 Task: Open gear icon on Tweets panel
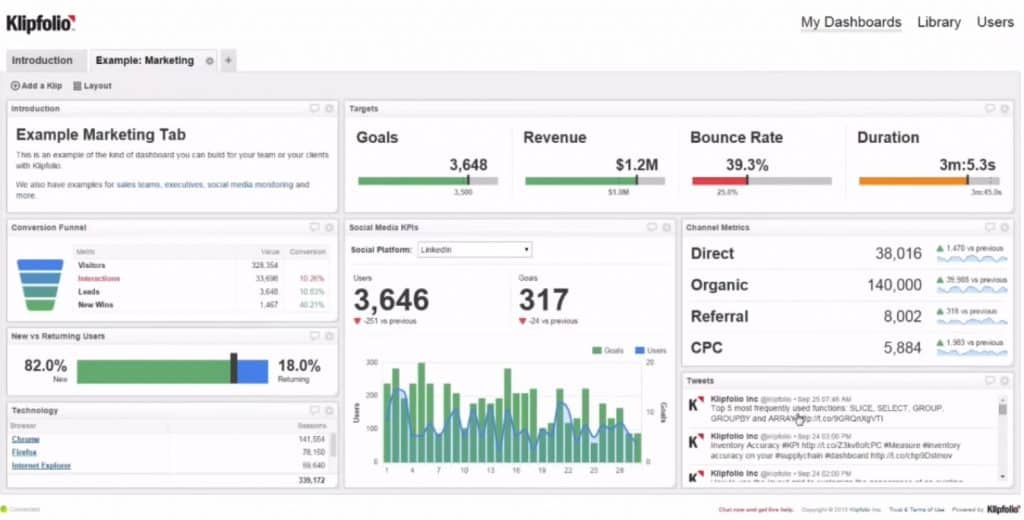click(1004, 380)
